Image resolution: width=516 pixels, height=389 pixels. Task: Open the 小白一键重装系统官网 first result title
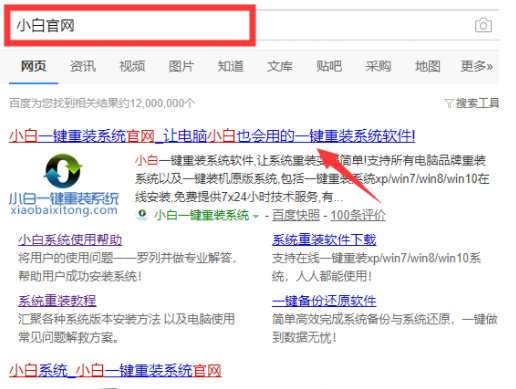(212, 136)
